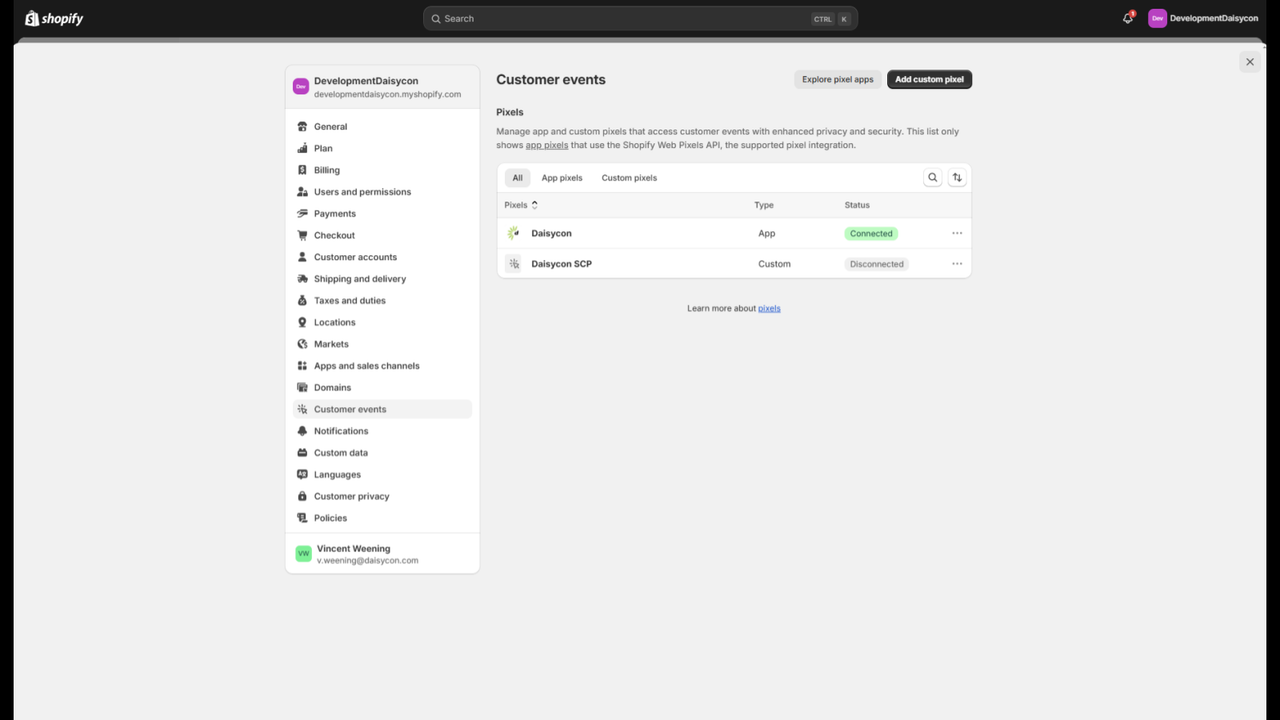Click the Disconnected status badge

point(877,264)
